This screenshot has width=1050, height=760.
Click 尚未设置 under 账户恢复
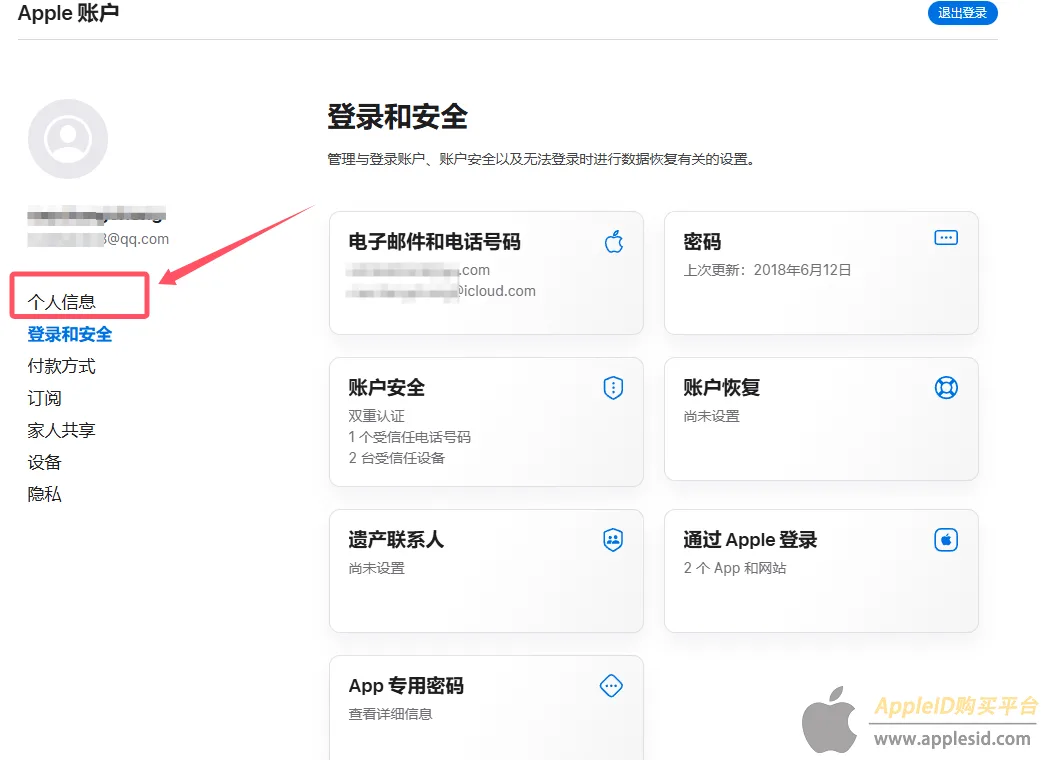(711, 416)
